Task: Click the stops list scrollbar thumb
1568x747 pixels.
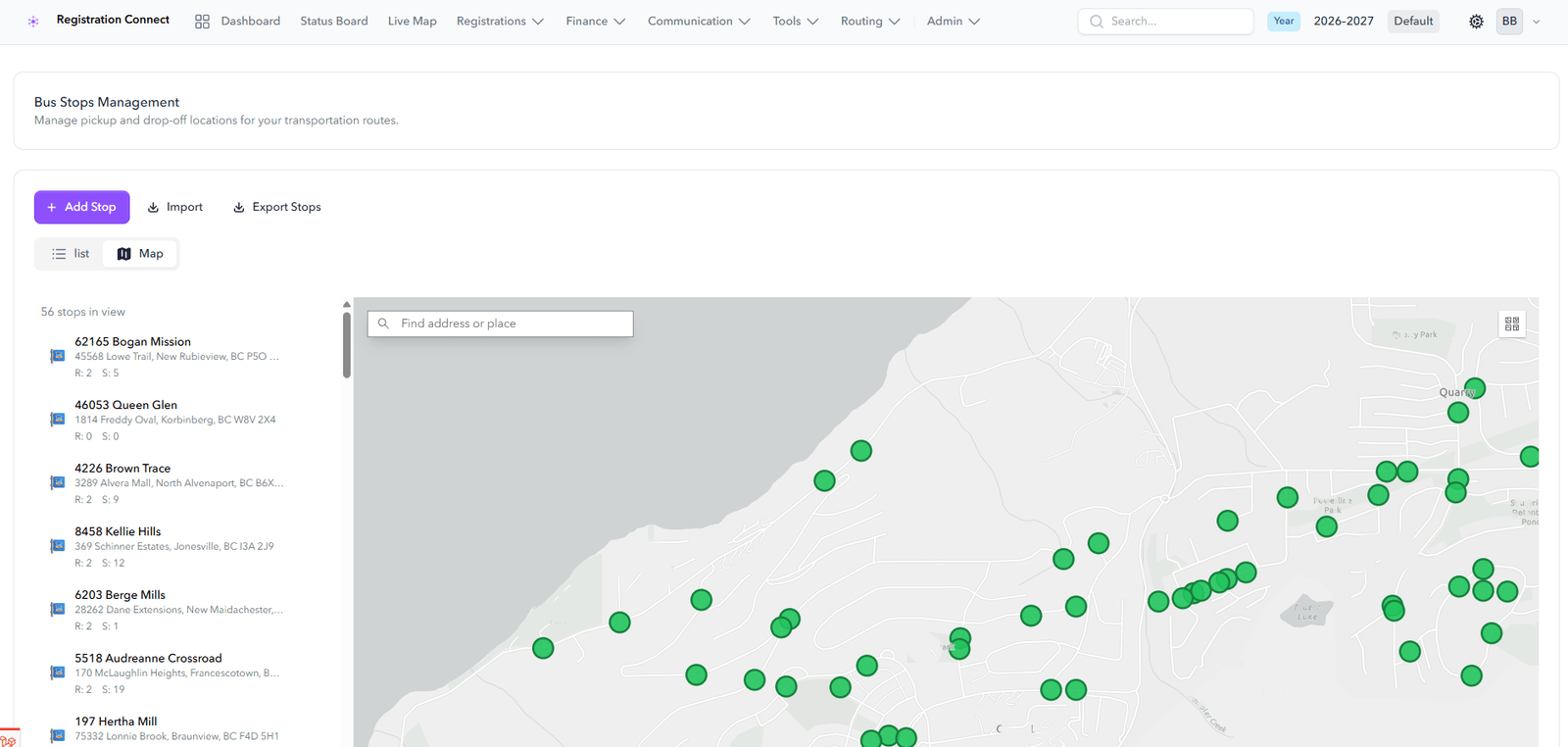Action: (x=347, y=345)
